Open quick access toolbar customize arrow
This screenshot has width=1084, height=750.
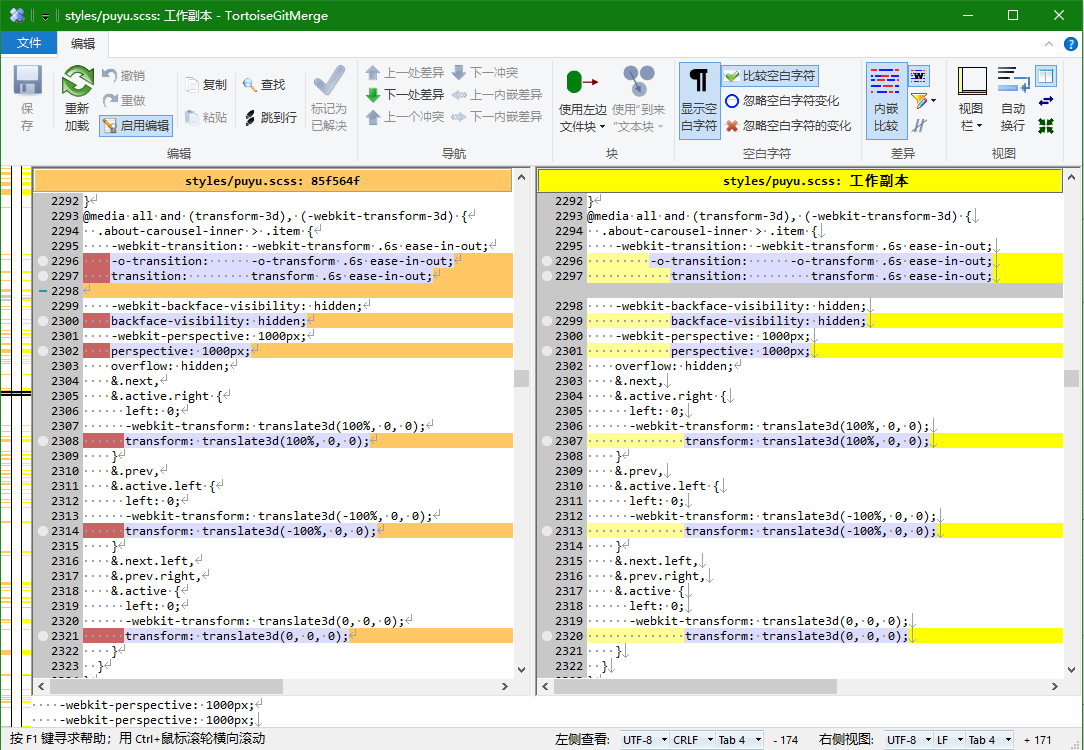(x=45, y=16)
